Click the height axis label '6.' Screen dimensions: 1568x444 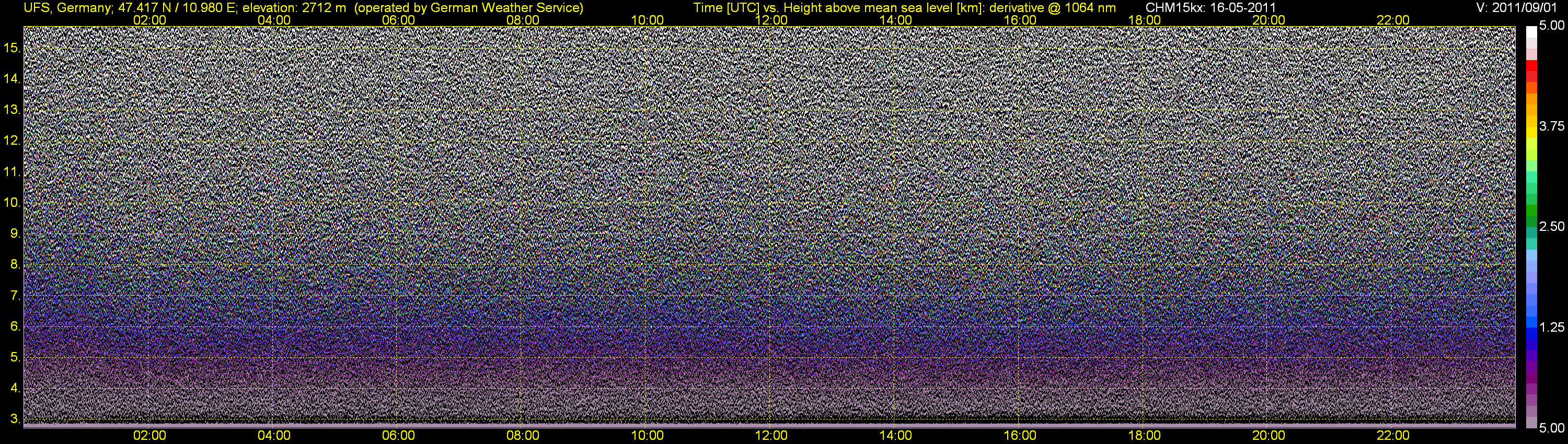[16, 326]
